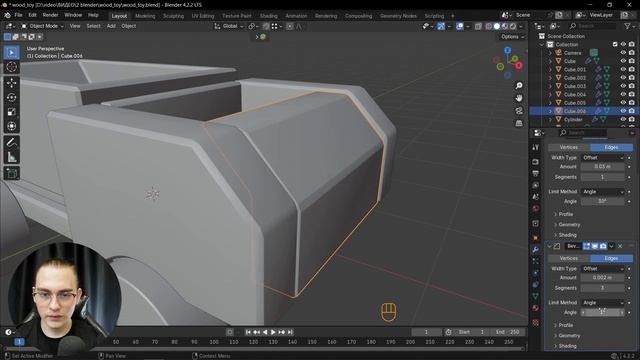The width and height of the screenshot is (640, 360).
Task: Toggle Bevel modifier show in render
Action: pyautogui.click(x=603, y=246)
